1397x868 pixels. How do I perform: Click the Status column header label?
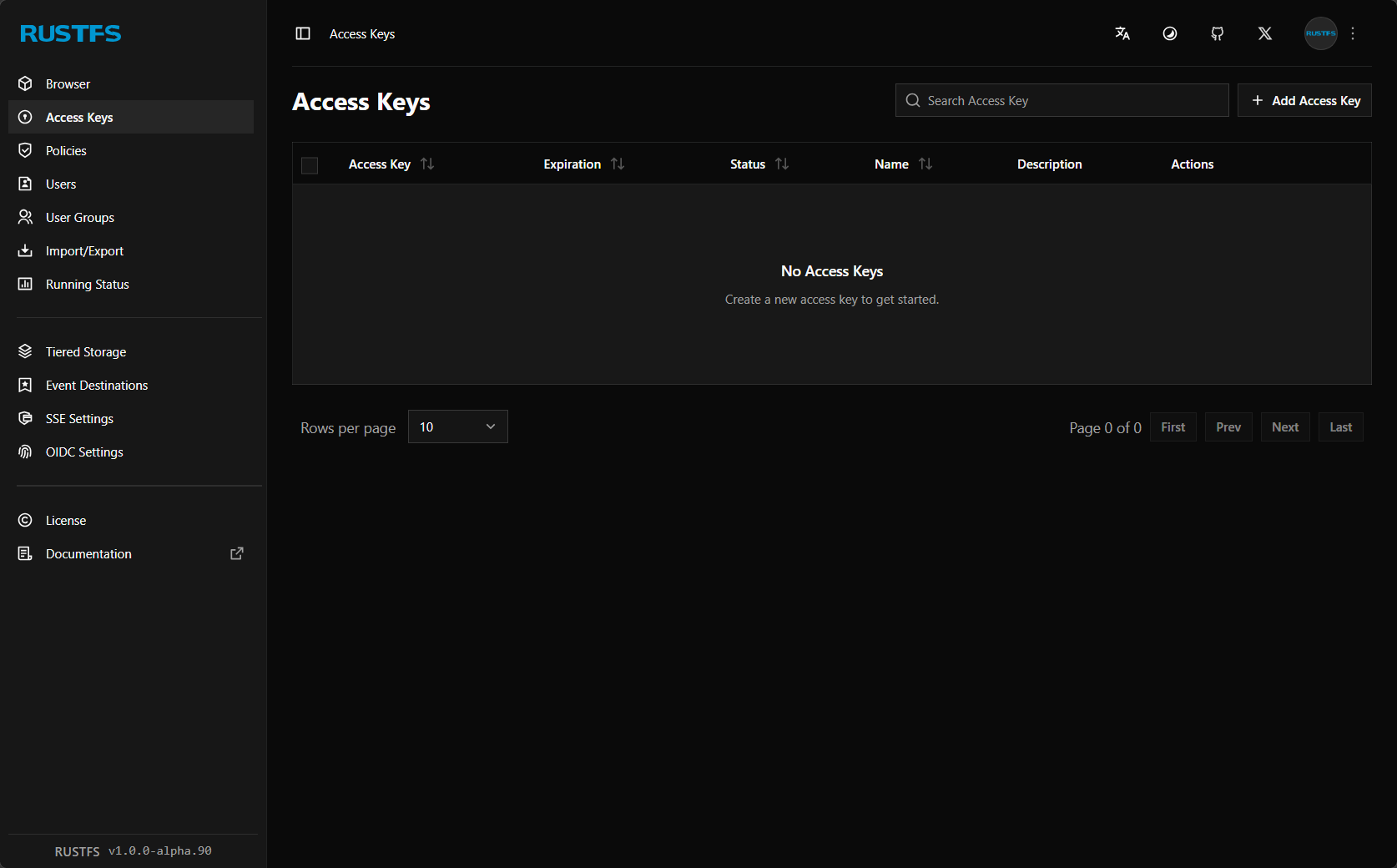coord(748,164)
